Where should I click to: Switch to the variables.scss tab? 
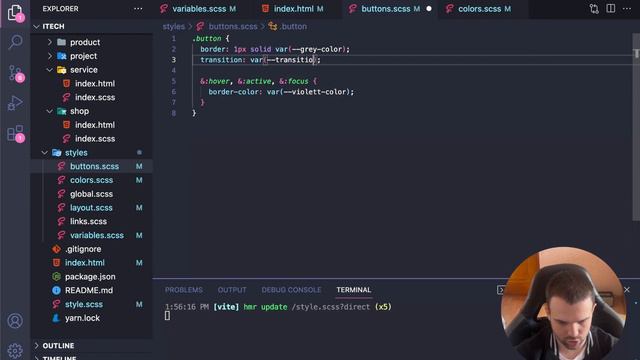coord(198,9)
